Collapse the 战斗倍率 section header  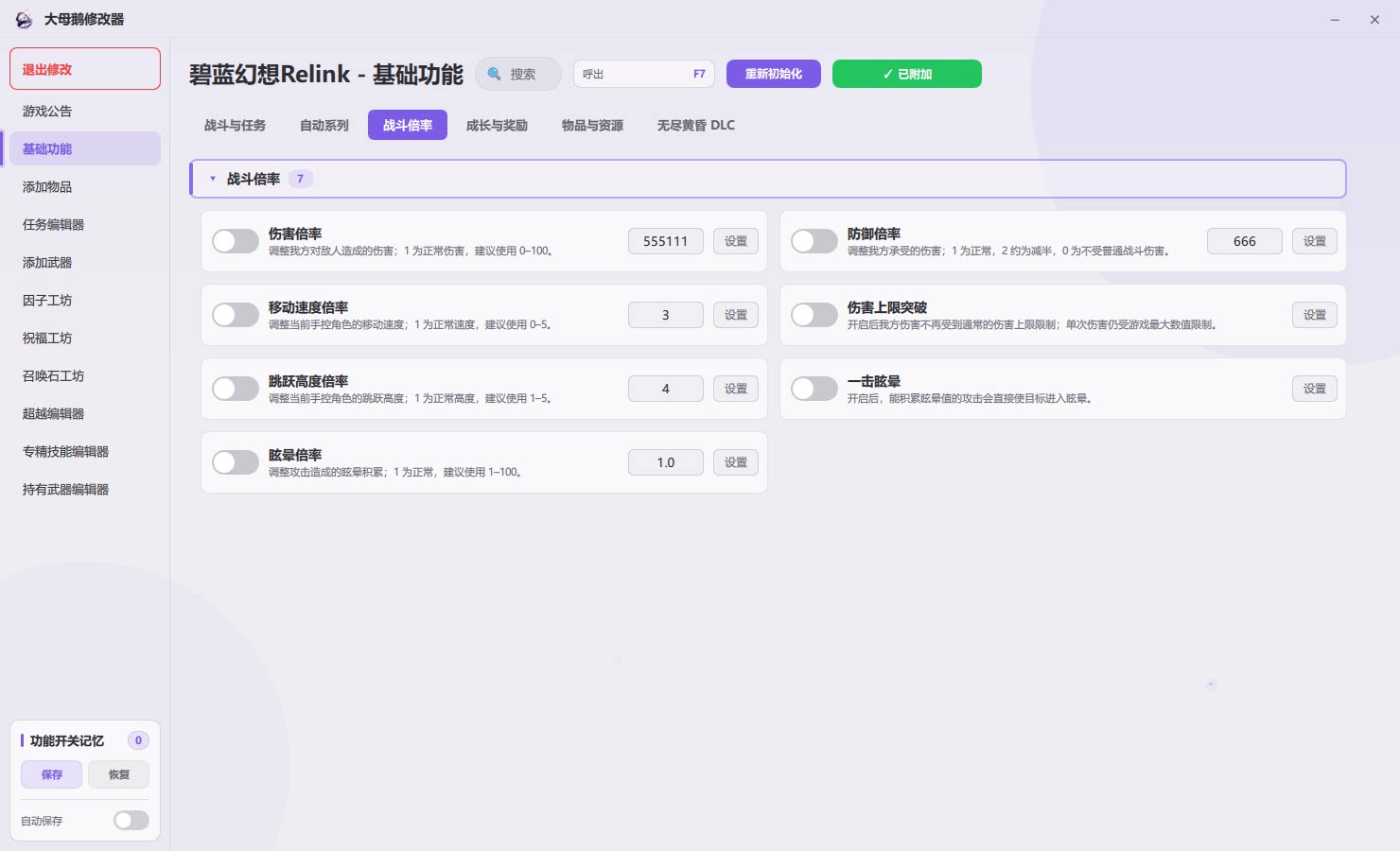pos(768,179)
